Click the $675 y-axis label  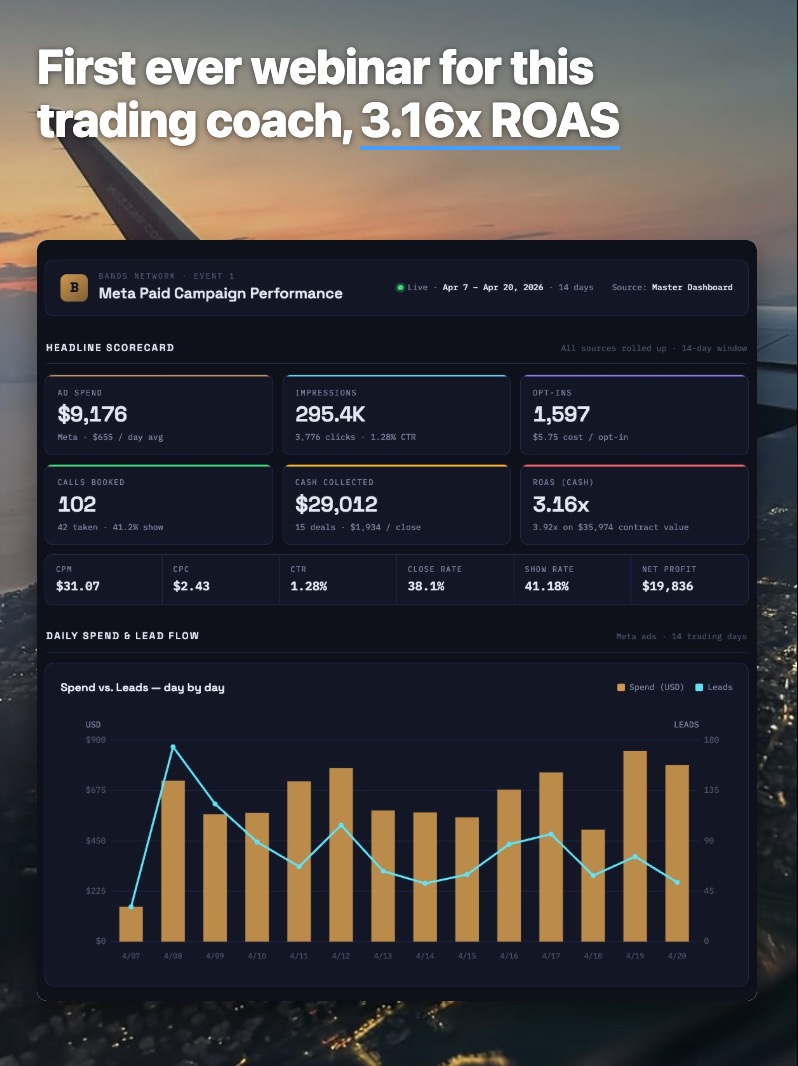point(95,790)
